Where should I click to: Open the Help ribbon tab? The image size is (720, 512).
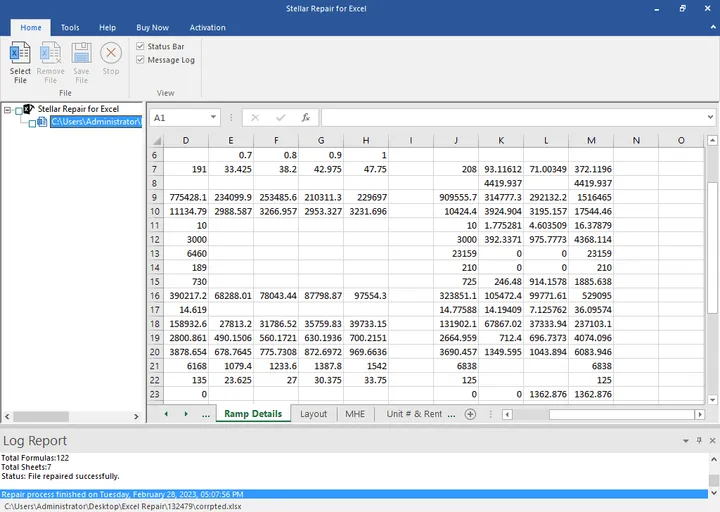tap(107, 28)
